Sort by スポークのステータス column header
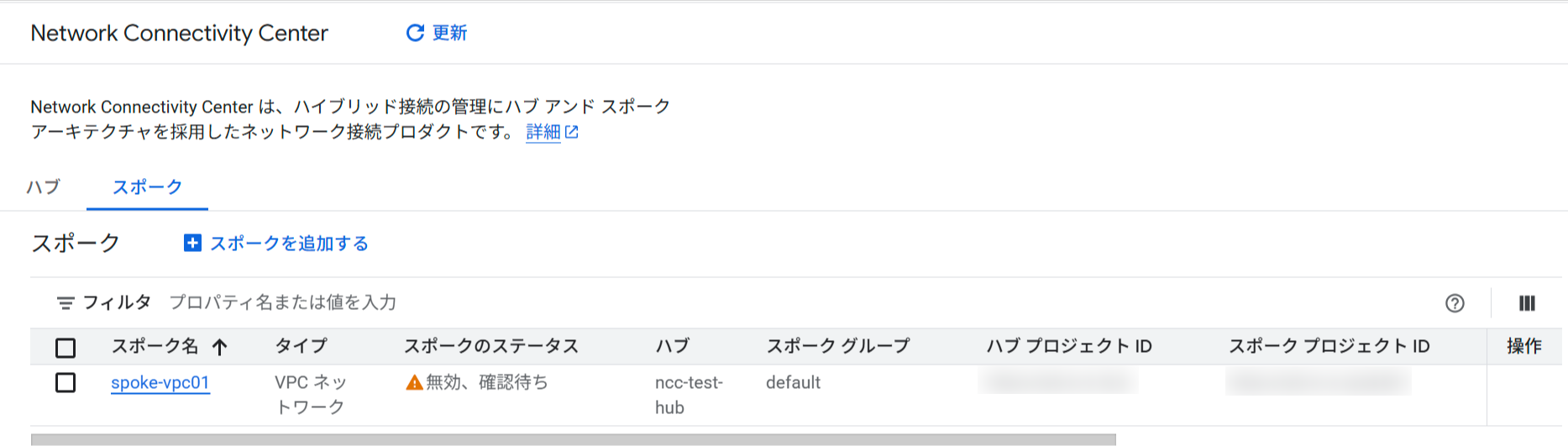Screen dimensions: 1568x446 click(490, 346)
